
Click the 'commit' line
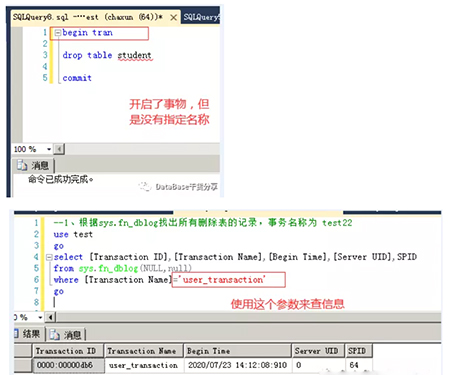[x=77, y=78]
